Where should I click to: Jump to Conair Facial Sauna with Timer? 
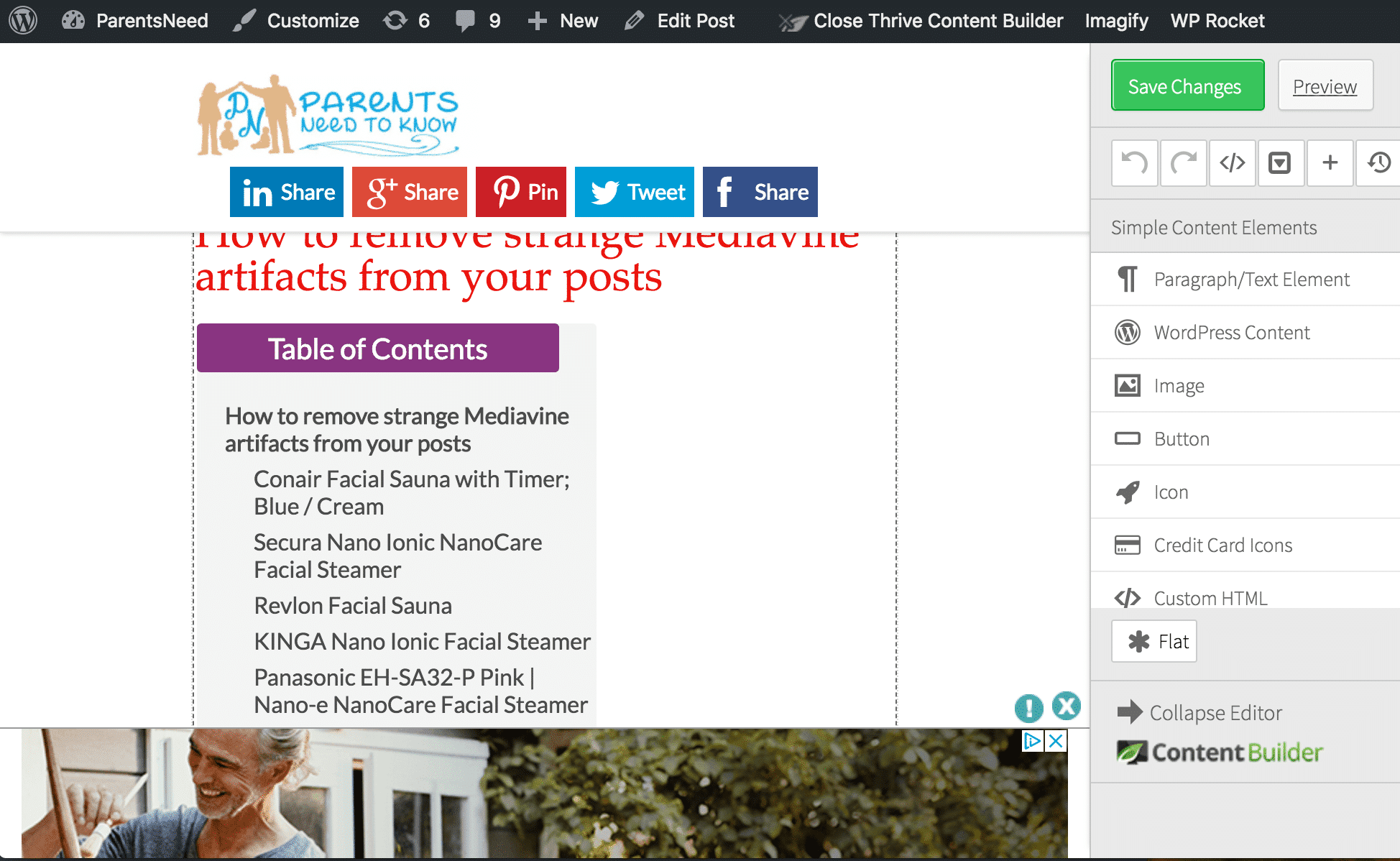click(x=412, y=492)
